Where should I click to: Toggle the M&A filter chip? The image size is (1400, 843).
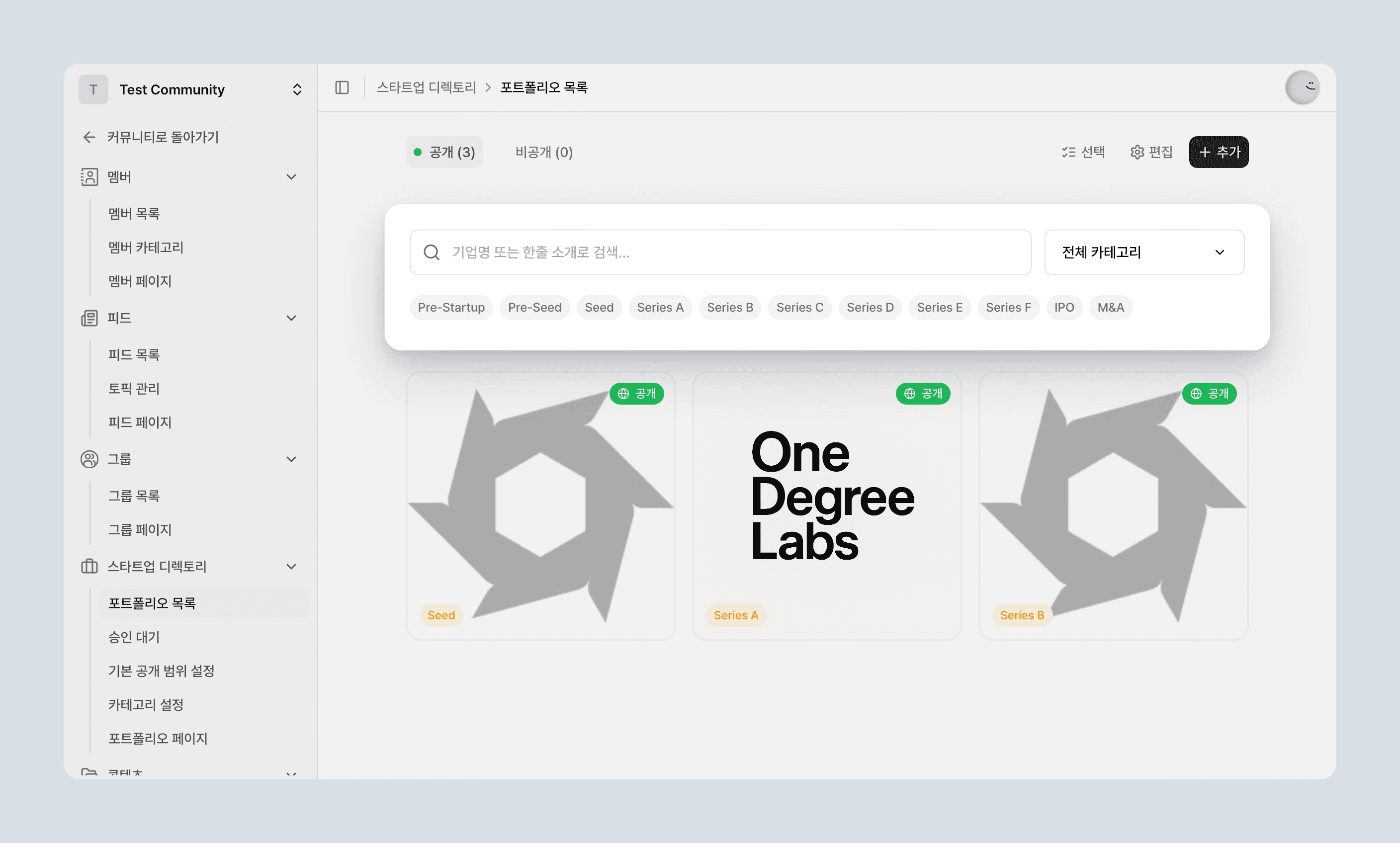[1111, 307]
